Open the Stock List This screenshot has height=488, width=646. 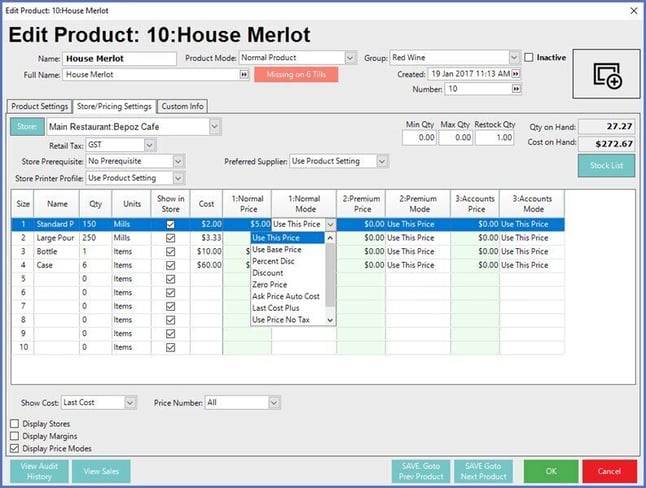[x=605, y=166]
